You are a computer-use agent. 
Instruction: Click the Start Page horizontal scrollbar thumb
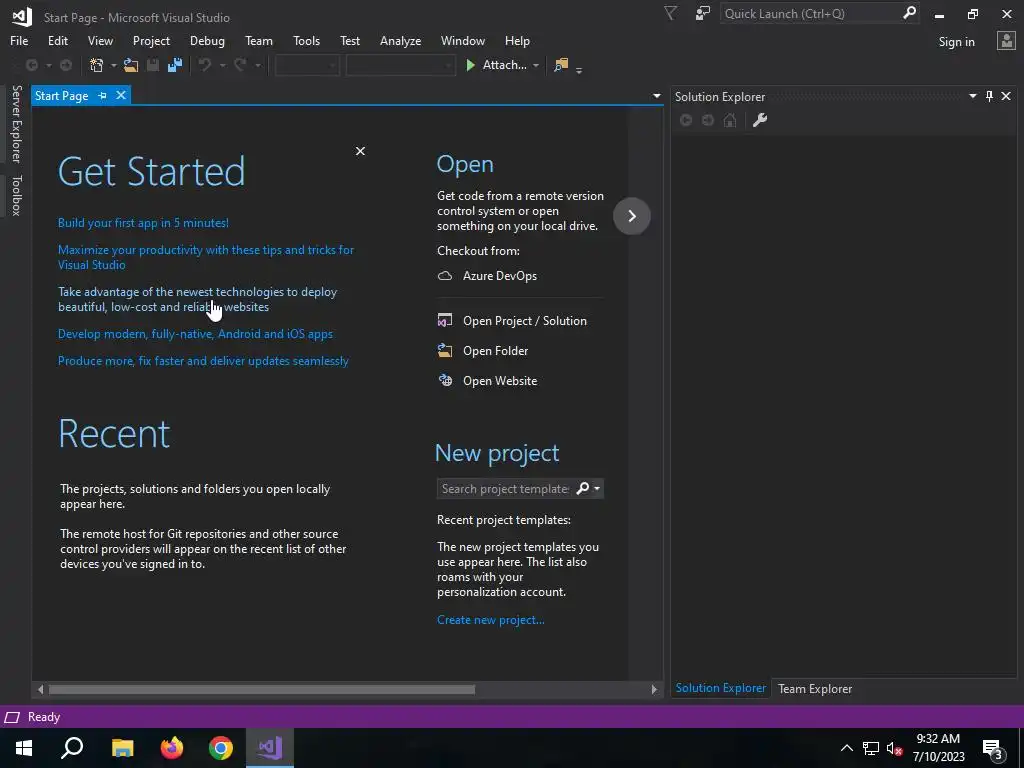click(x=262, y=689)
